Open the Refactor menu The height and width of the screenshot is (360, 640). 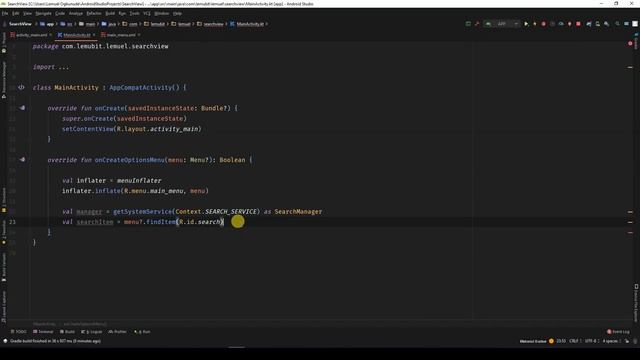click(x=94, y=13)
